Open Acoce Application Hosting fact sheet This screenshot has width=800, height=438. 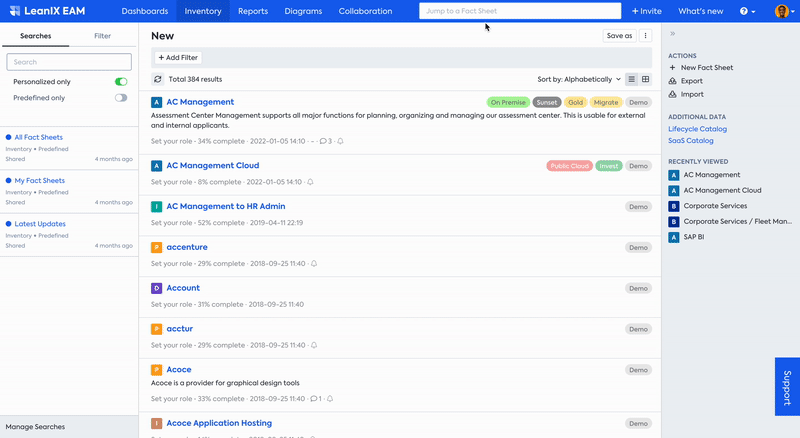point(219,423)
